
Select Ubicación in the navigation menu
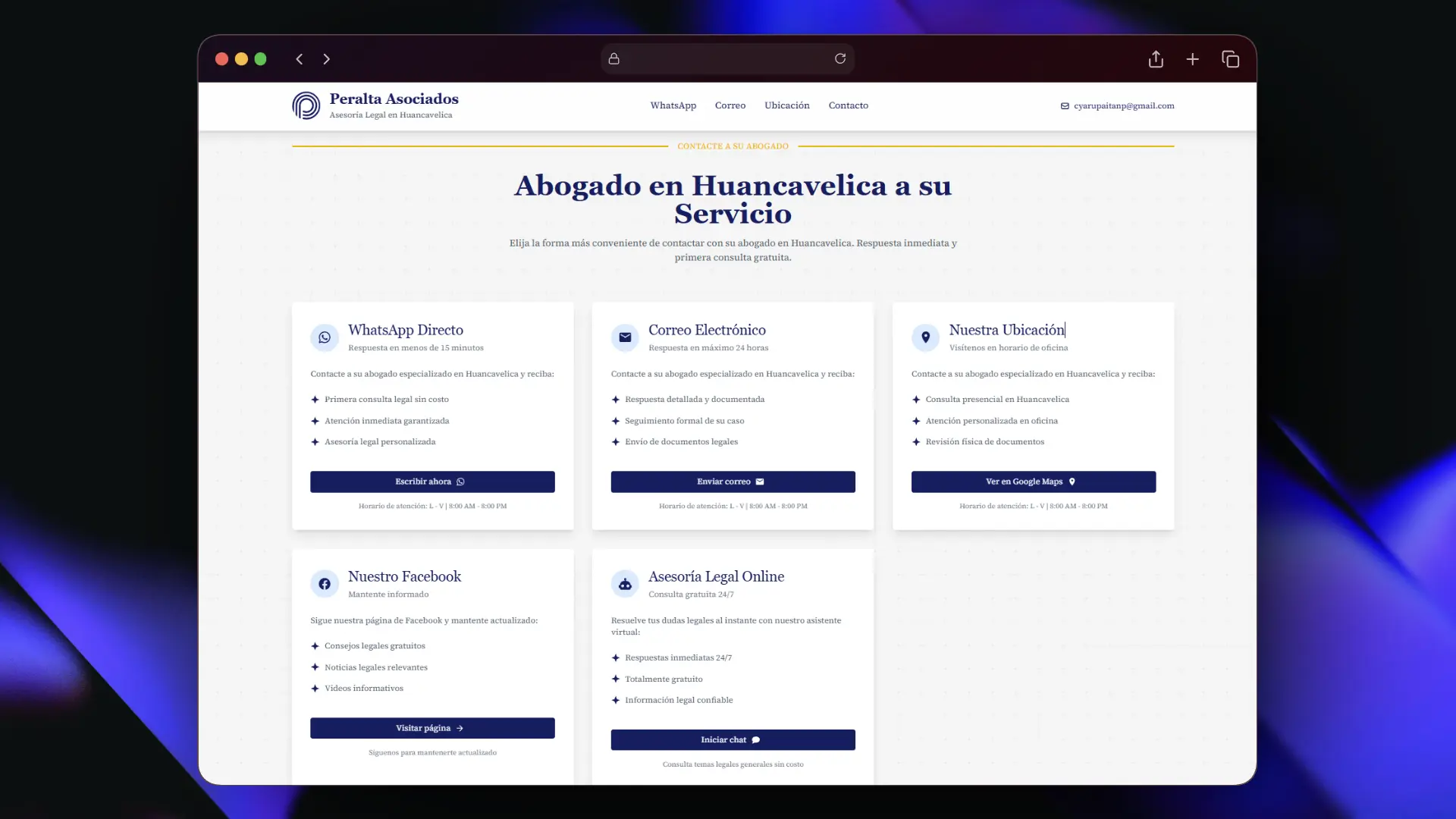(786, 105)
